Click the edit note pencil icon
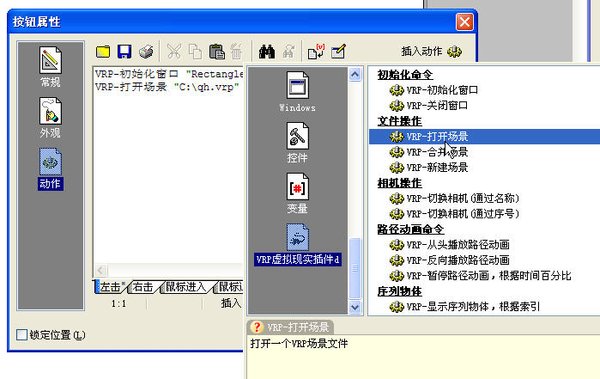 [338, 52]
